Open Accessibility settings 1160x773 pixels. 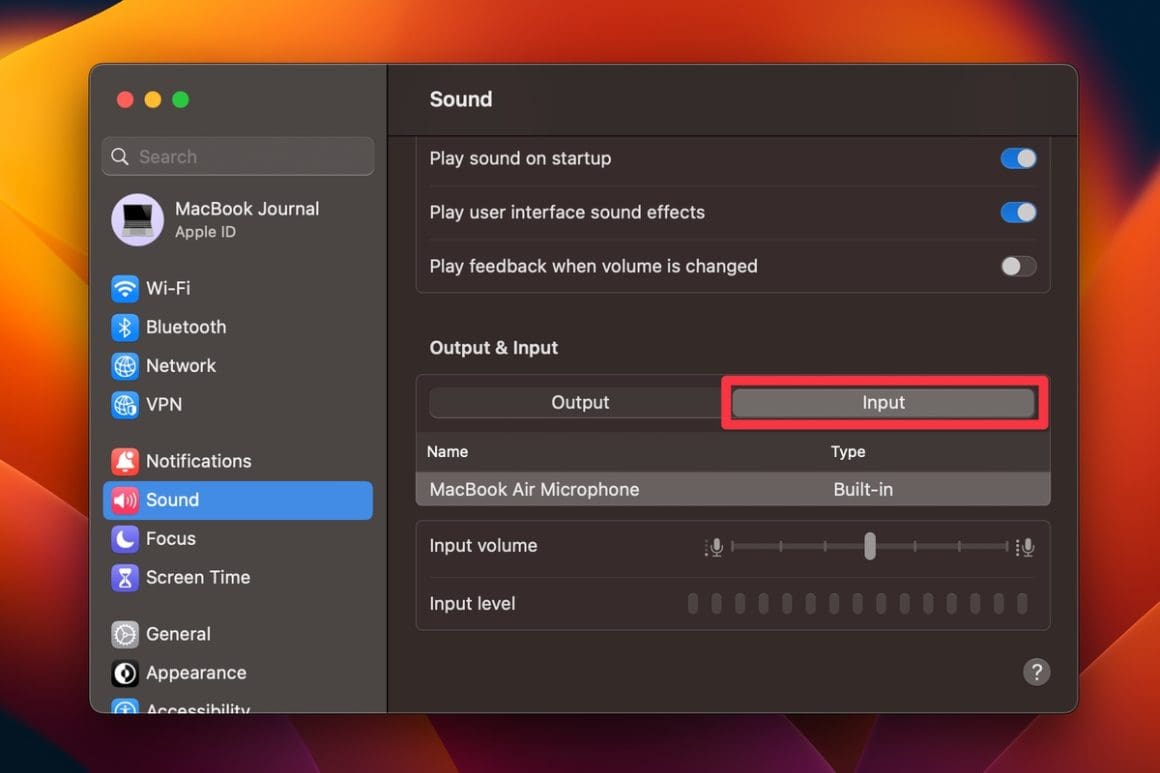pos(197,708)
